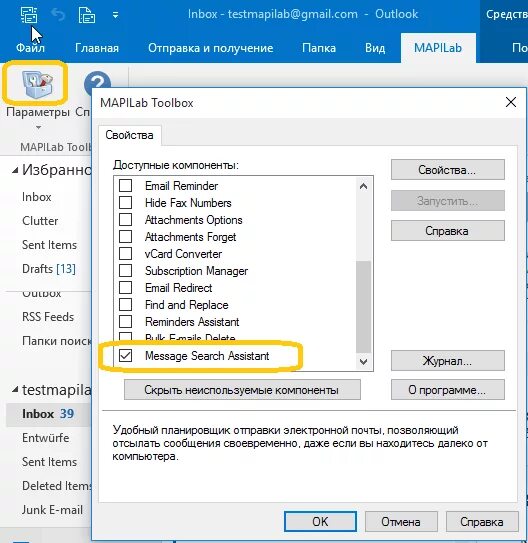Image resolution: width=528 pixels, height=543 pixels.
Task: Click the component list scroll-up arrow
Action: coord(363,187)
